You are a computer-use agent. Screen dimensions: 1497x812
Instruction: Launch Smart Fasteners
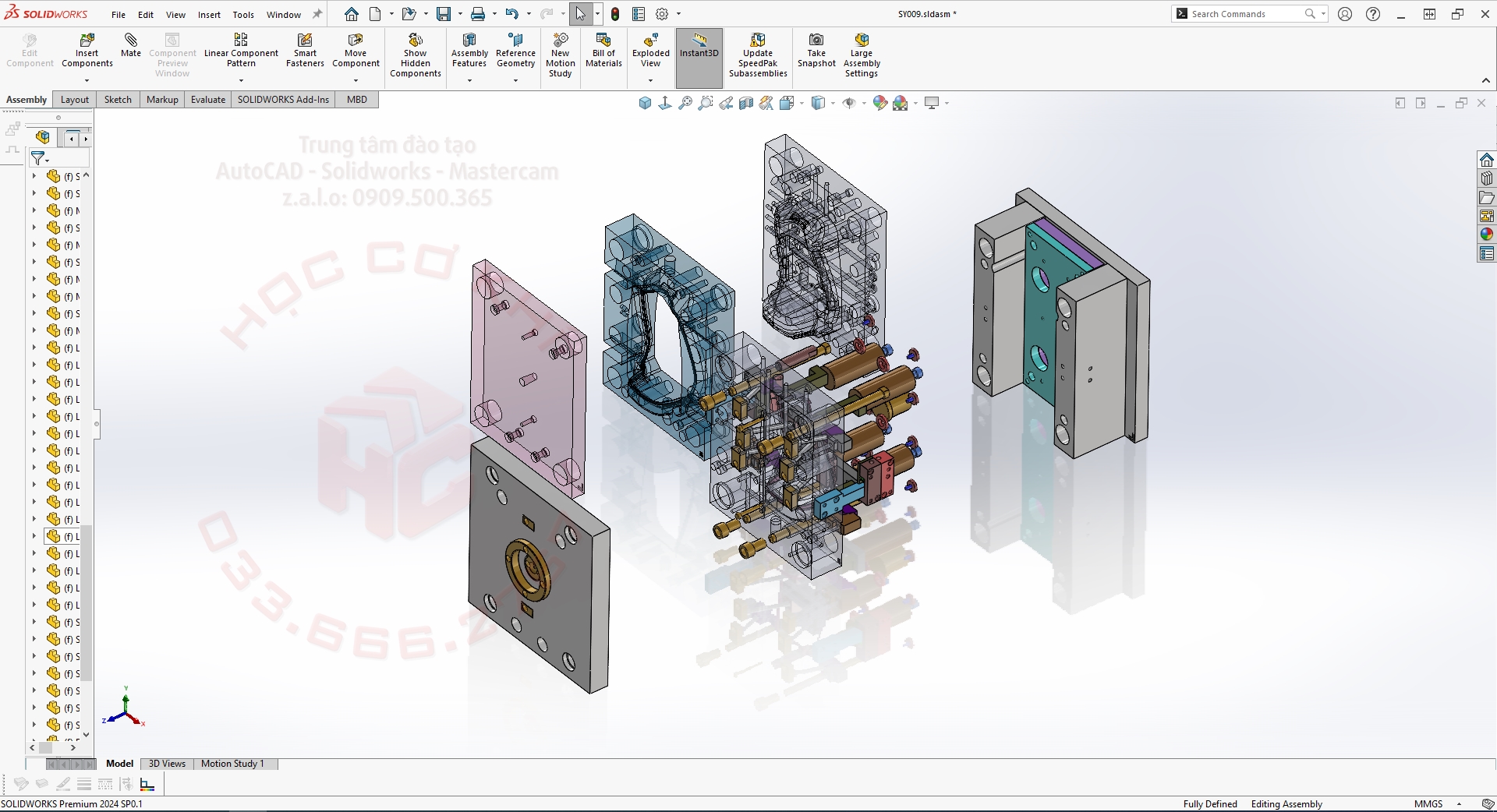305,51
